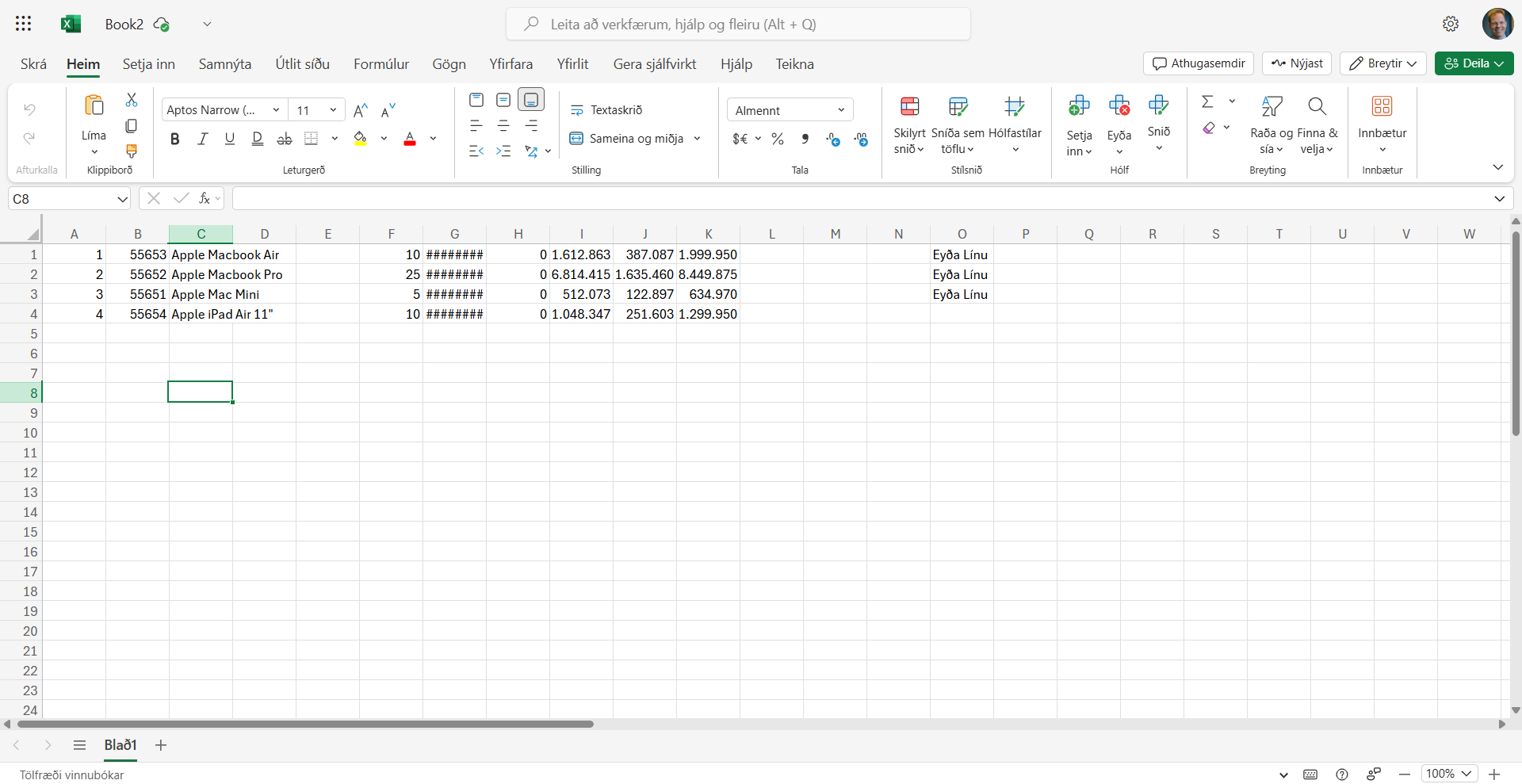Switch to the Setja inn tab
Screen dimensions: 1522x784
pyautogui.click(x=148, y=64)
